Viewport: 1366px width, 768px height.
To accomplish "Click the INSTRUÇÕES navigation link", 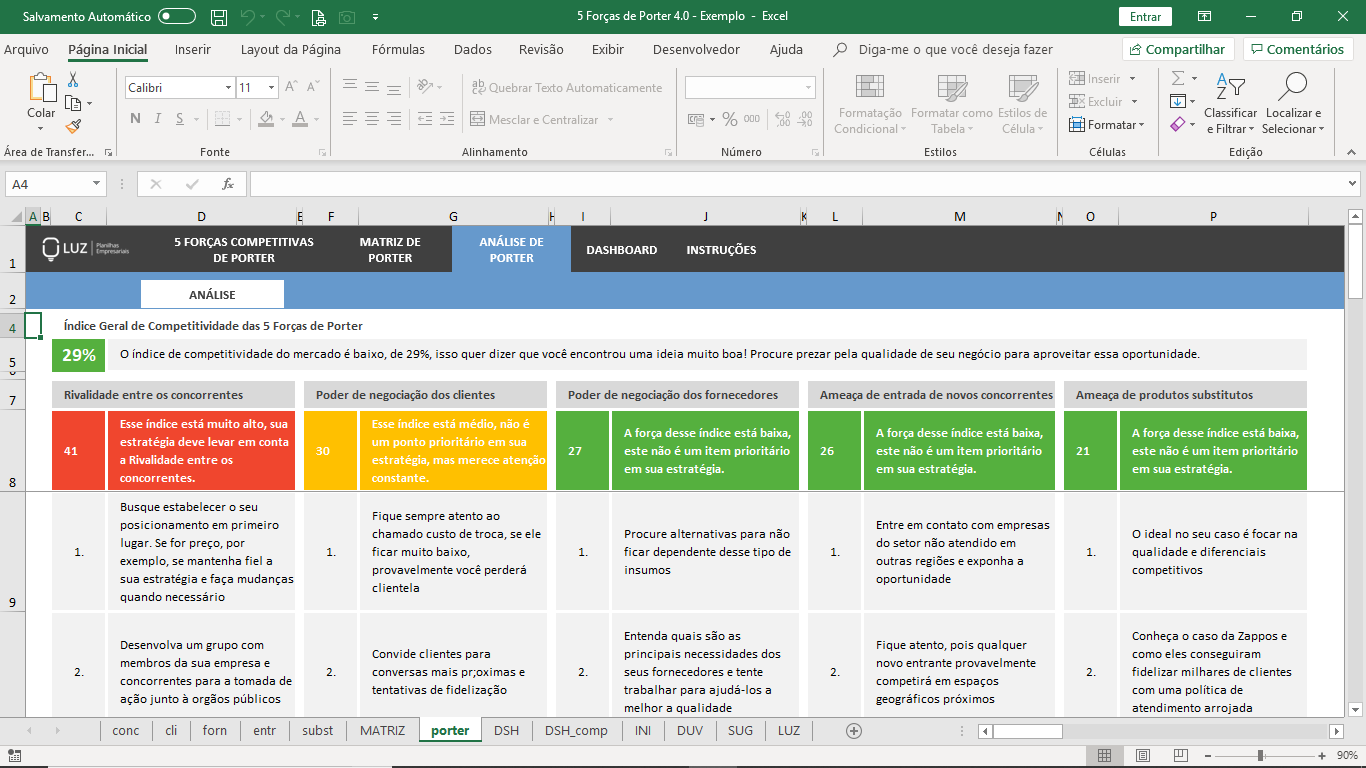I will point(721,250).
